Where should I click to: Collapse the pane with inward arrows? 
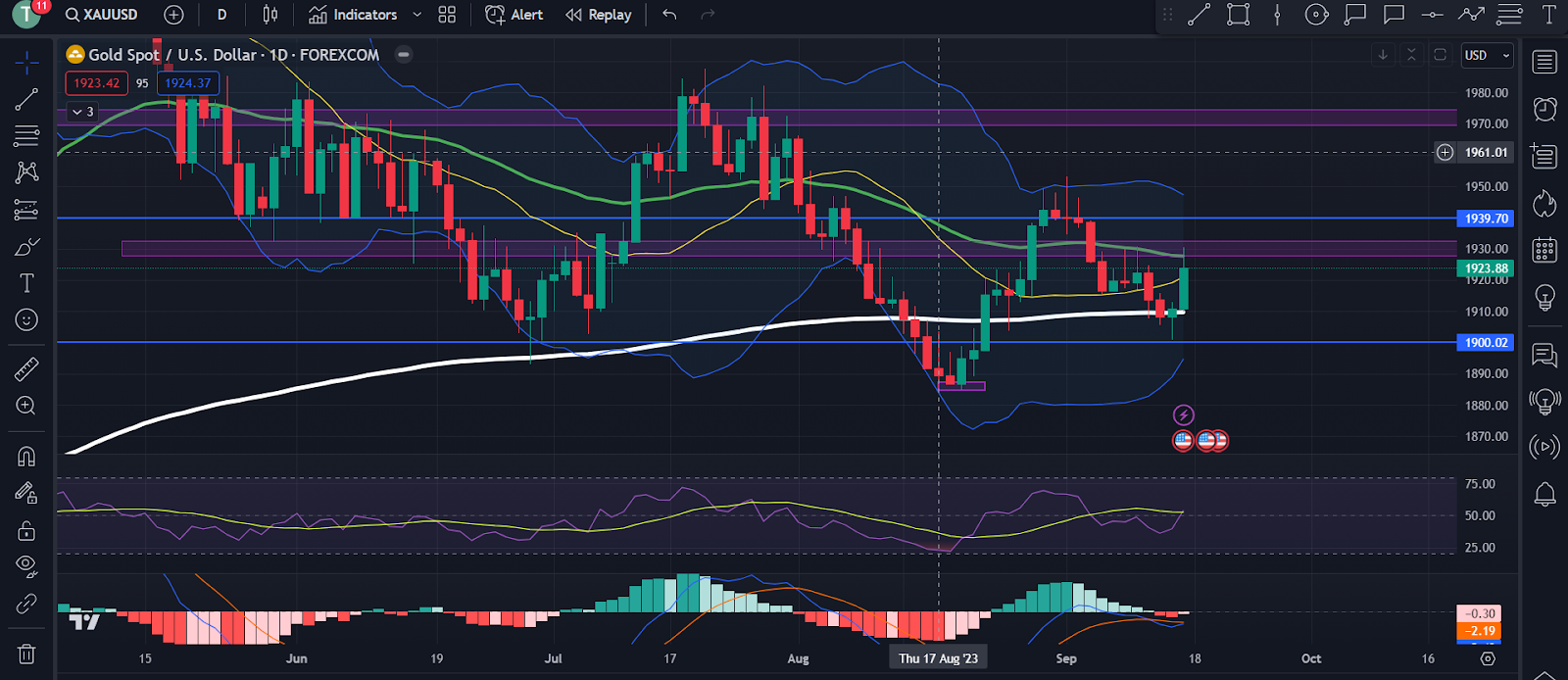(x=1411, y=55)
